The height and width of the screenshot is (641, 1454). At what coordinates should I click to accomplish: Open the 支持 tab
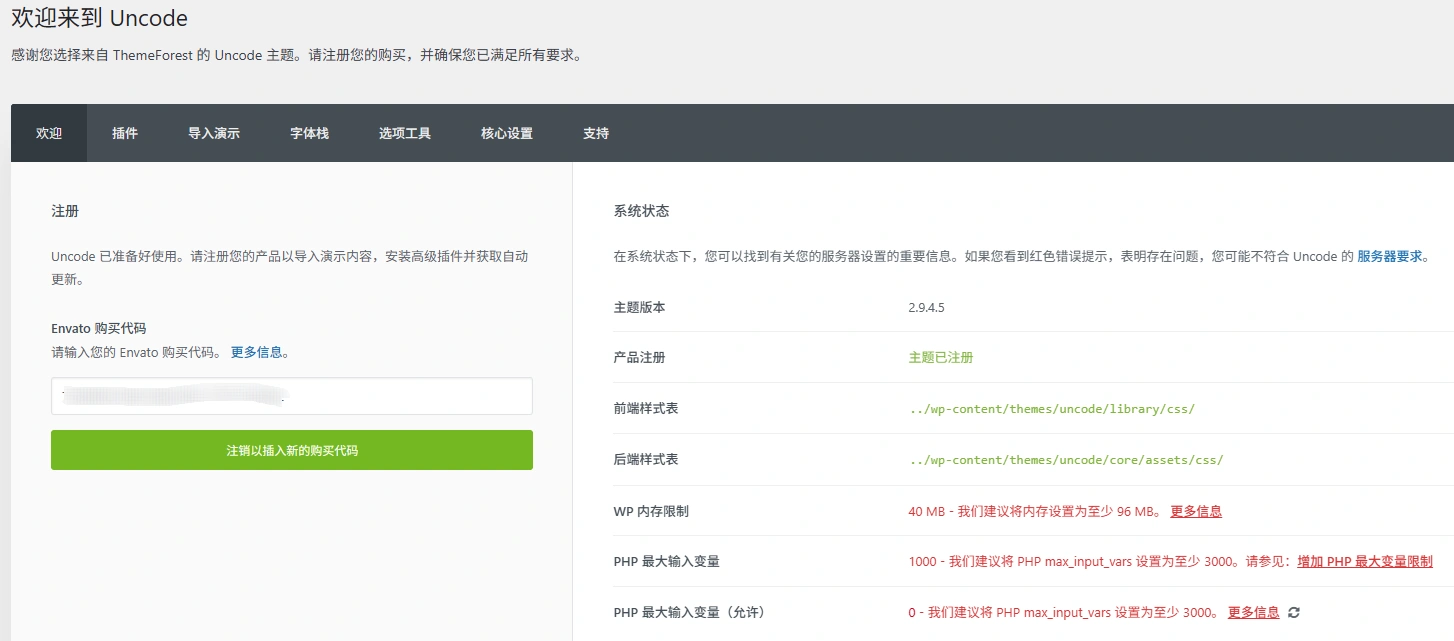coord(595,133)
